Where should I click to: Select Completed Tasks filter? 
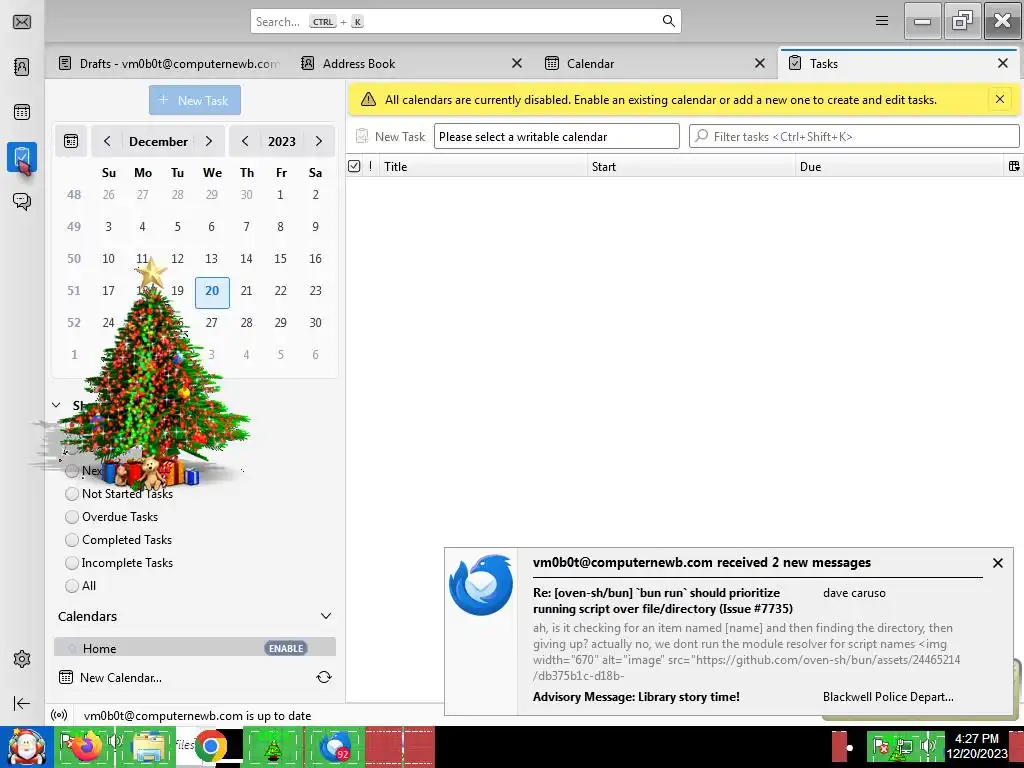click(x=119, y=539)
